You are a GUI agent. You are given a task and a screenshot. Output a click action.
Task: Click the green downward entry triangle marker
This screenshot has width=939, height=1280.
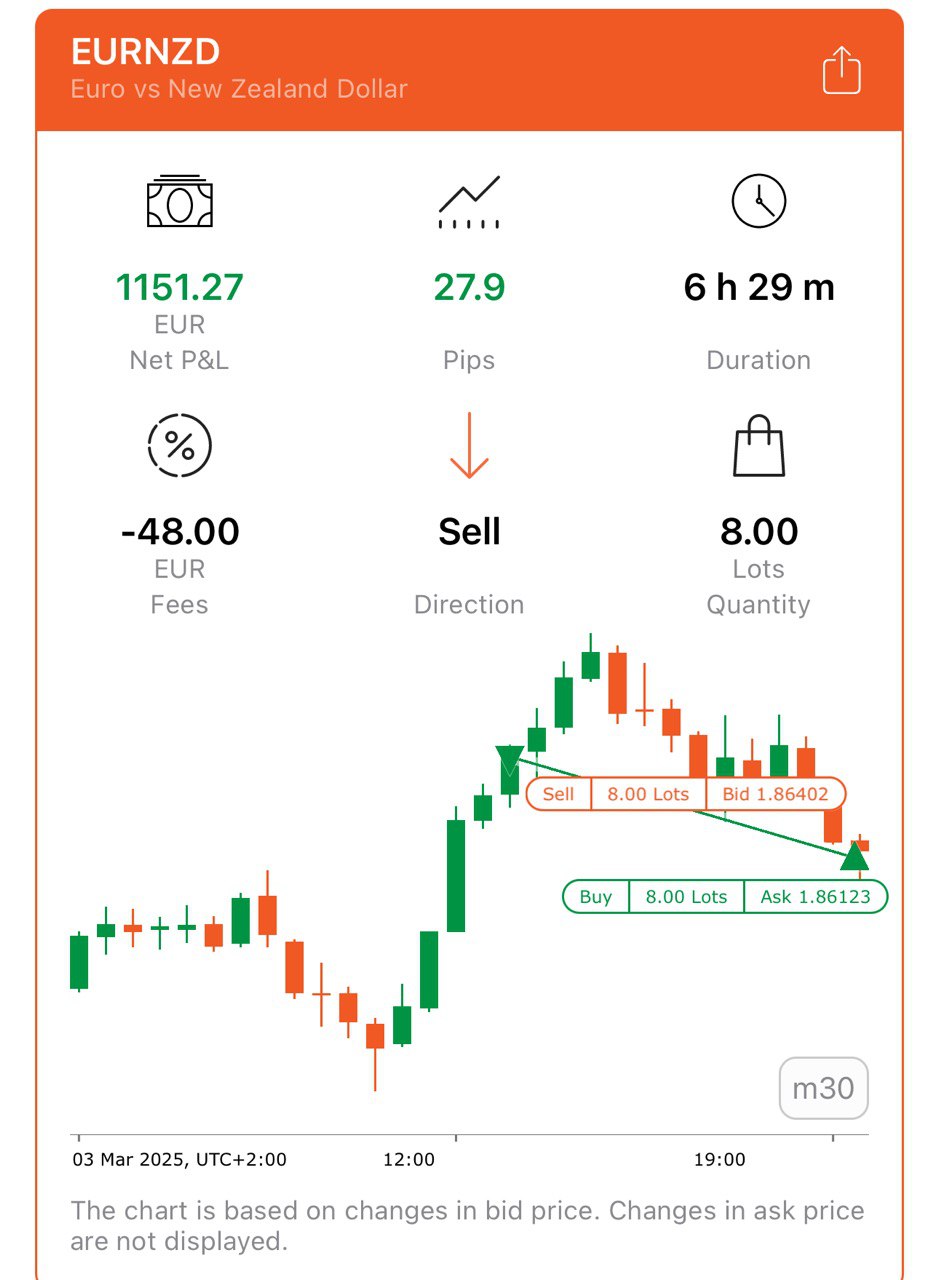coord(509,760)
